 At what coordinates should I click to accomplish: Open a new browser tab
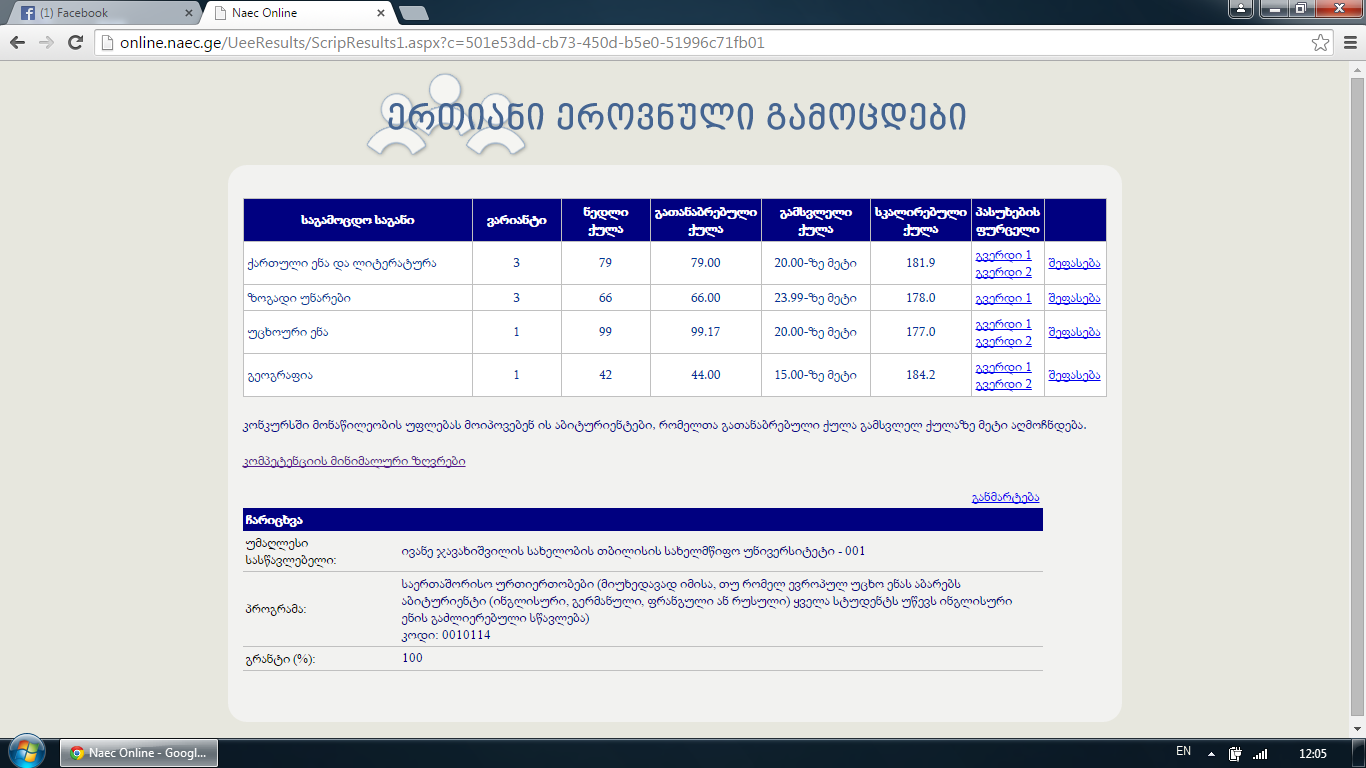point(413,13)
